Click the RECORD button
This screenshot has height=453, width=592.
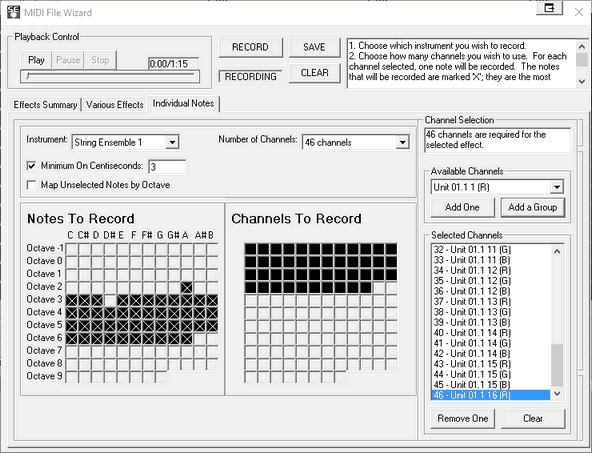pyautogui.click(x=250, y=47)
